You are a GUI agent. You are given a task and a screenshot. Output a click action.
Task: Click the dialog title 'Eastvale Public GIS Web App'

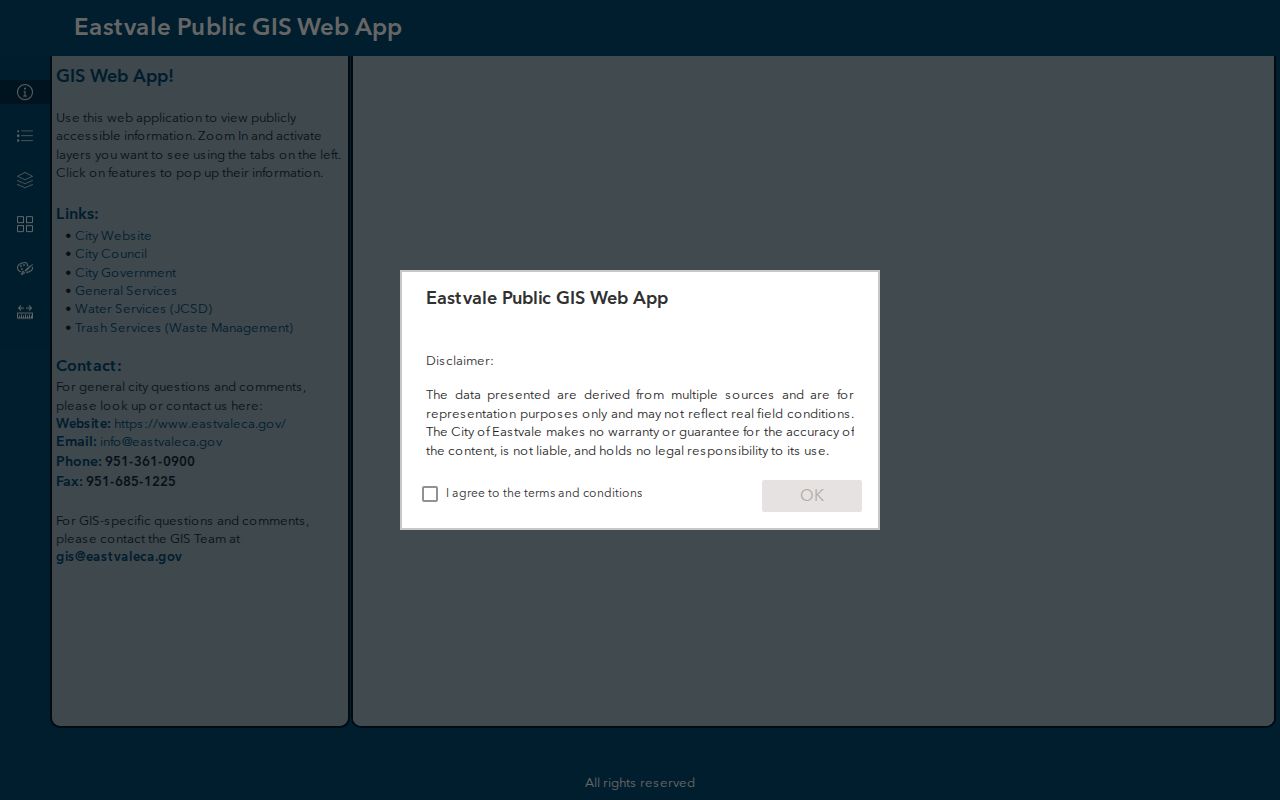pos(547,298)
